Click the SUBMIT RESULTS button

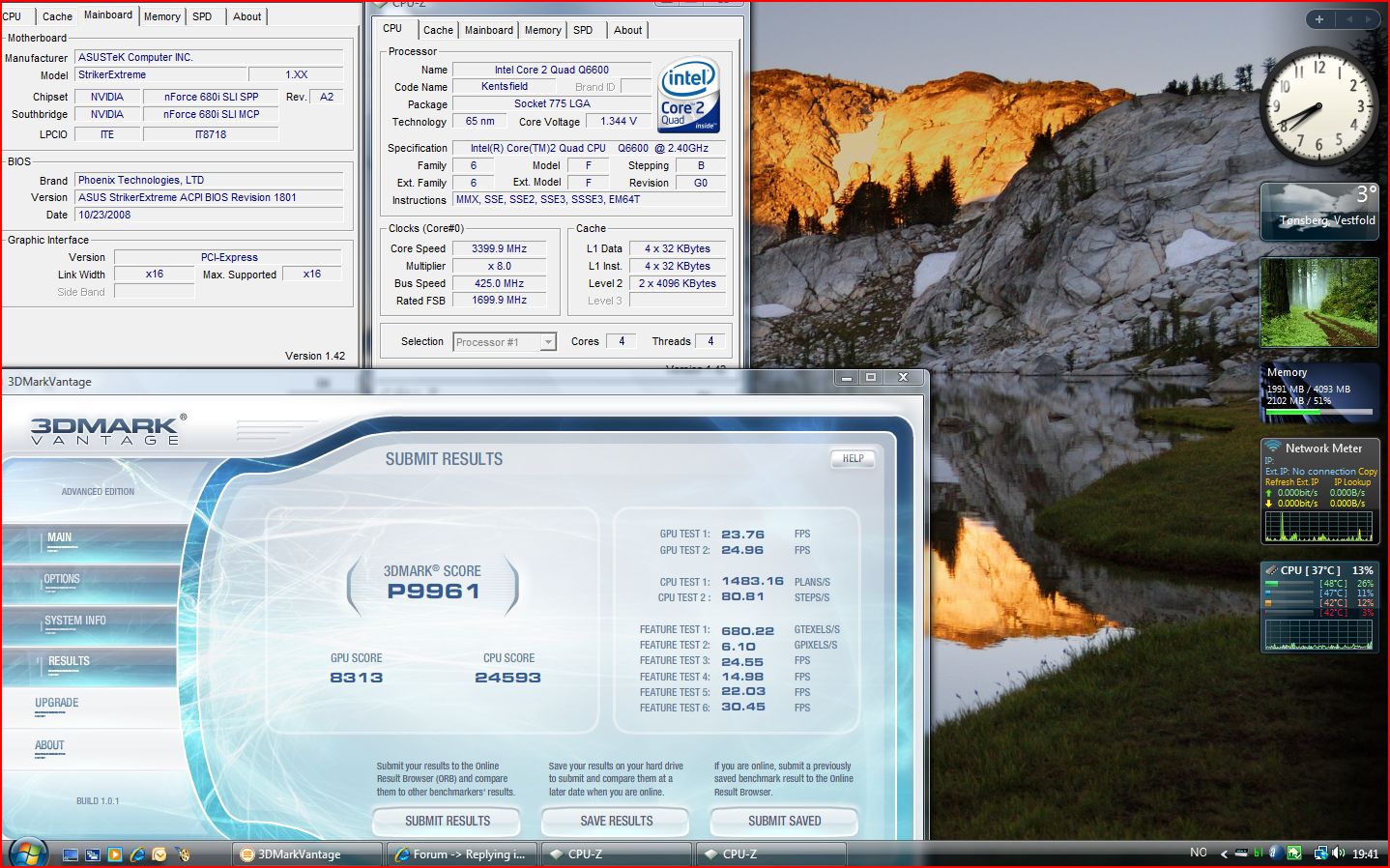click(x=448, y=821)
